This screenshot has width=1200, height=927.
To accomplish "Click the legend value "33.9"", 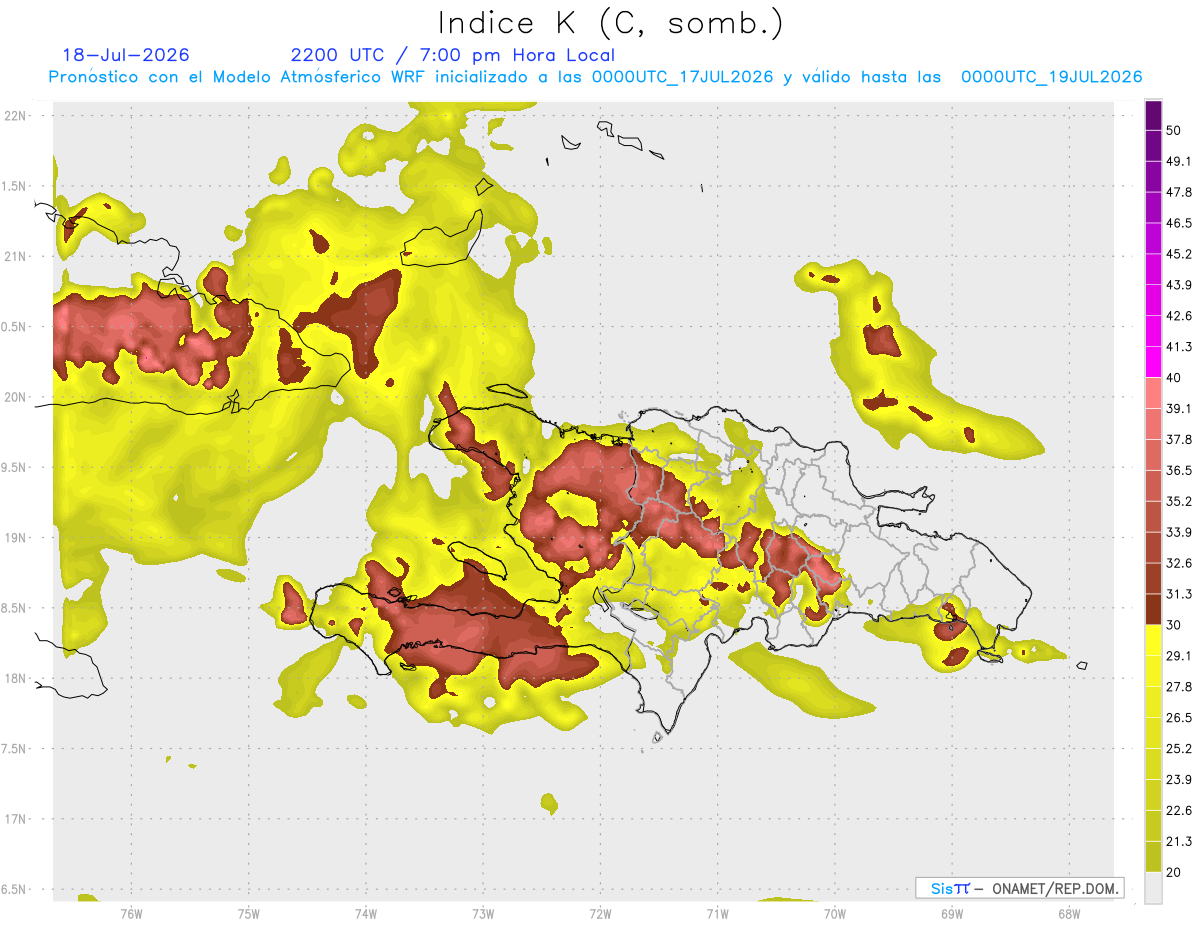I will [x=1179, y=532].
